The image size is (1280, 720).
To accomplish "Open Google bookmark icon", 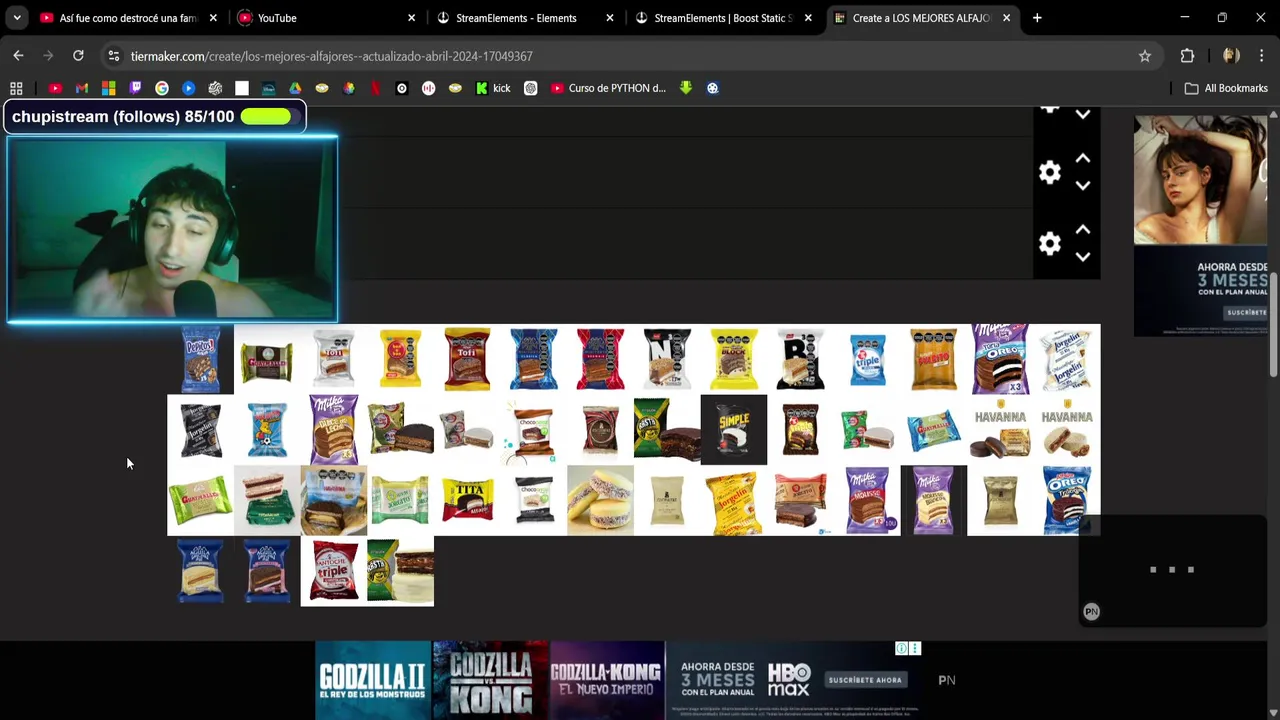I will click(162, 88).
